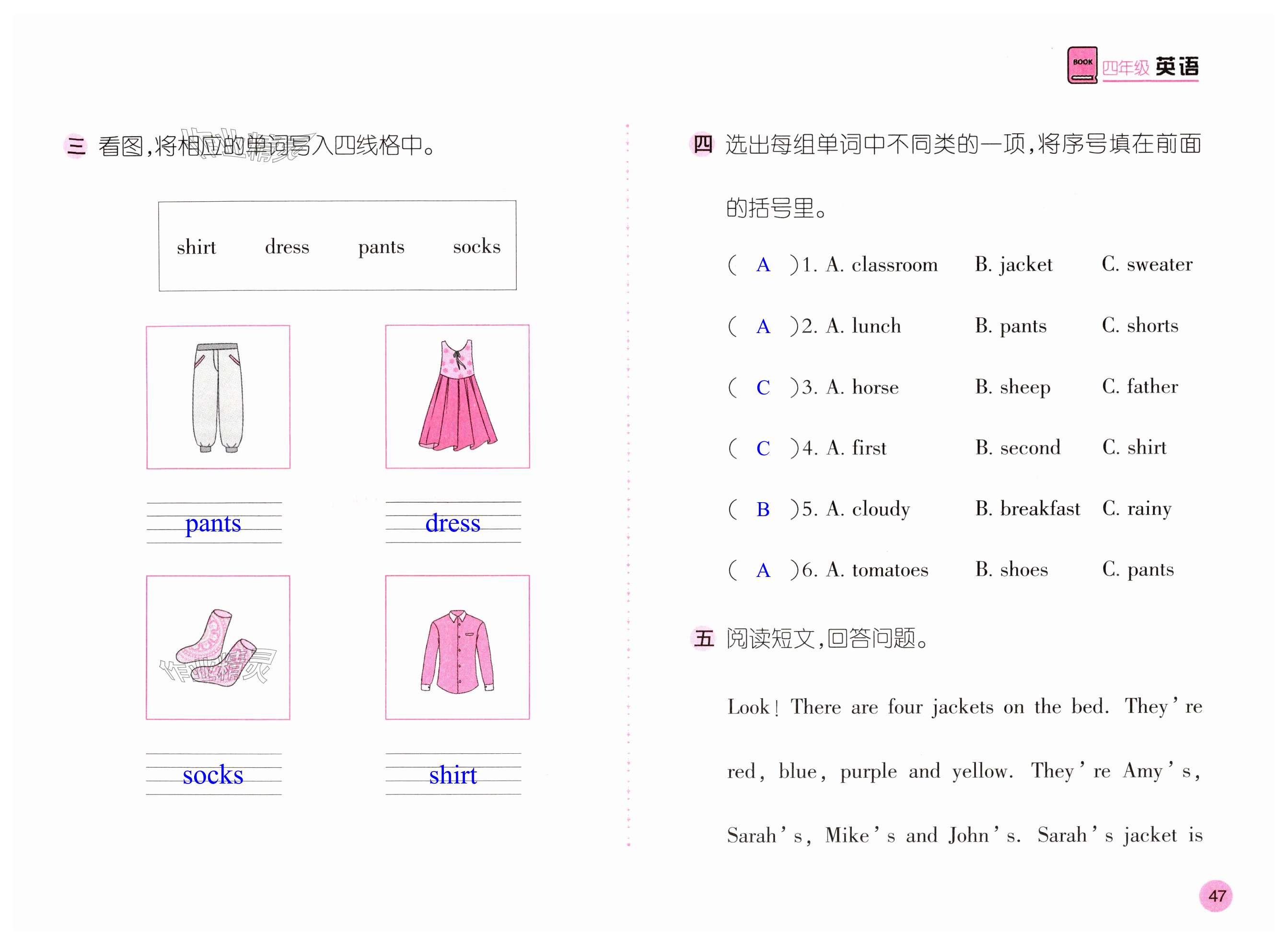The height and width of the screenshot is (944, 1288).
Task: Click the word 'shirt' in word box
Action: (196, 247)
